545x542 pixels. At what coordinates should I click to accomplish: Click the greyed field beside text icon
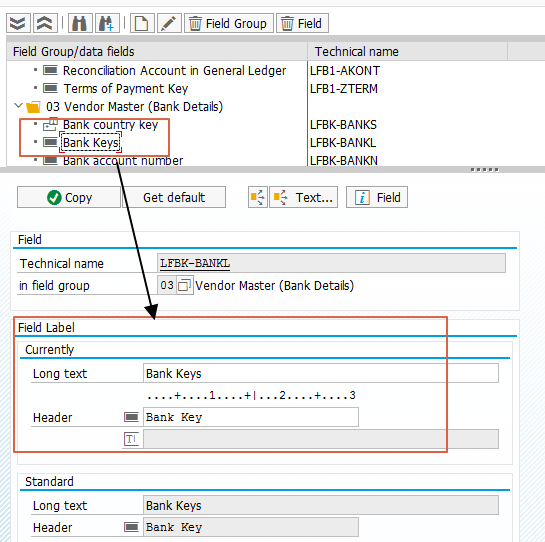tap(321, 439)
